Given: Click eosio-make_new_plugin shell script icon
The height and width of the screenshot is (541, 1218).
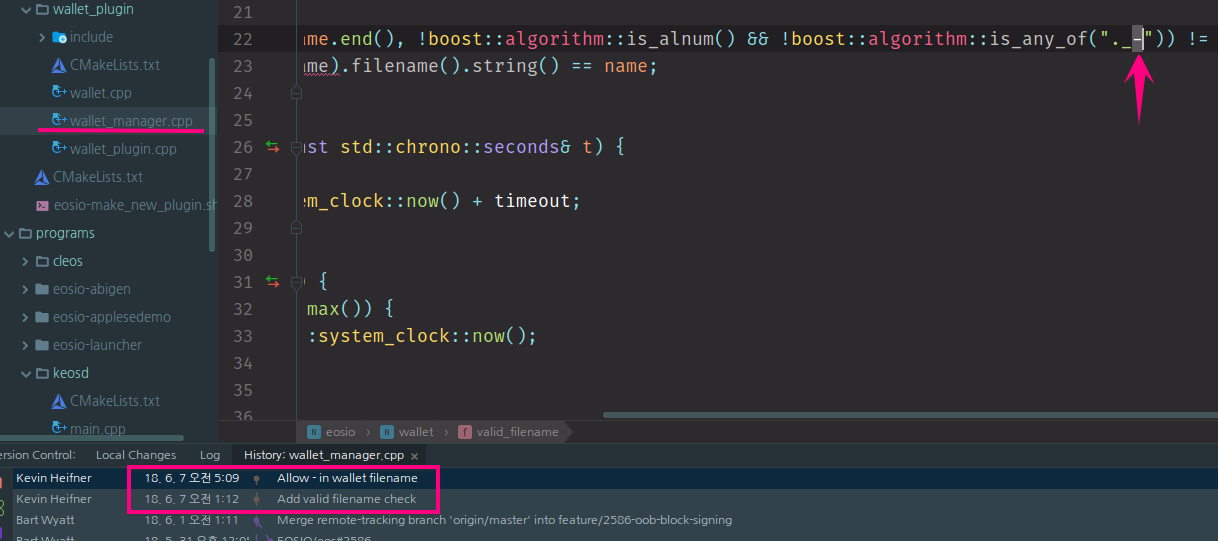Looking at the screenshot, I should pos(42,205).
